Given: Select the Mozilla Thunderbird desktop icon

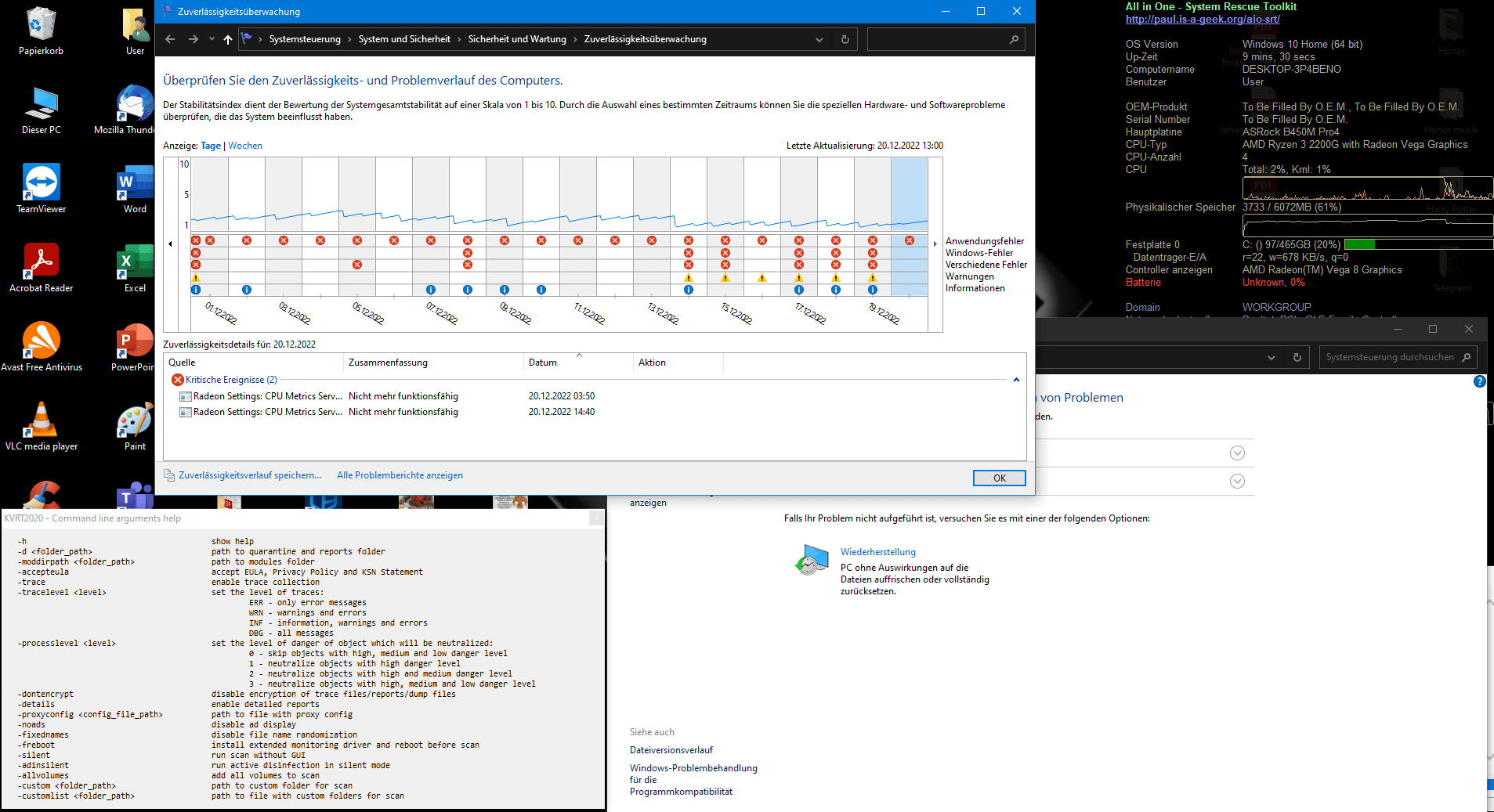Looking at the screenshot, I should coord(125,110).
